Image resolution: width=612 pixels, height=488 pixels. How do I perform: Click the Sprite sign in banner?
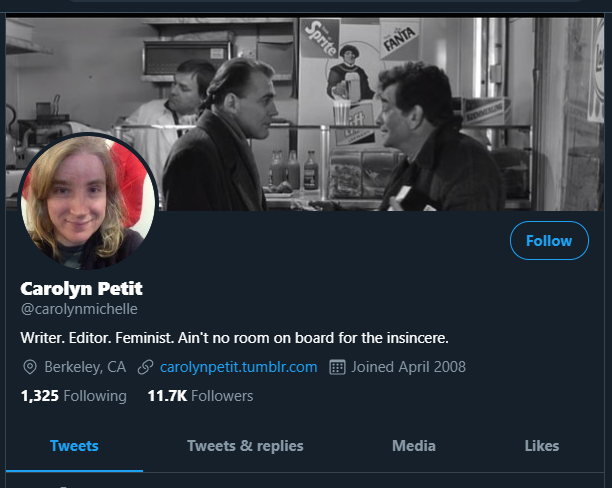320,39
